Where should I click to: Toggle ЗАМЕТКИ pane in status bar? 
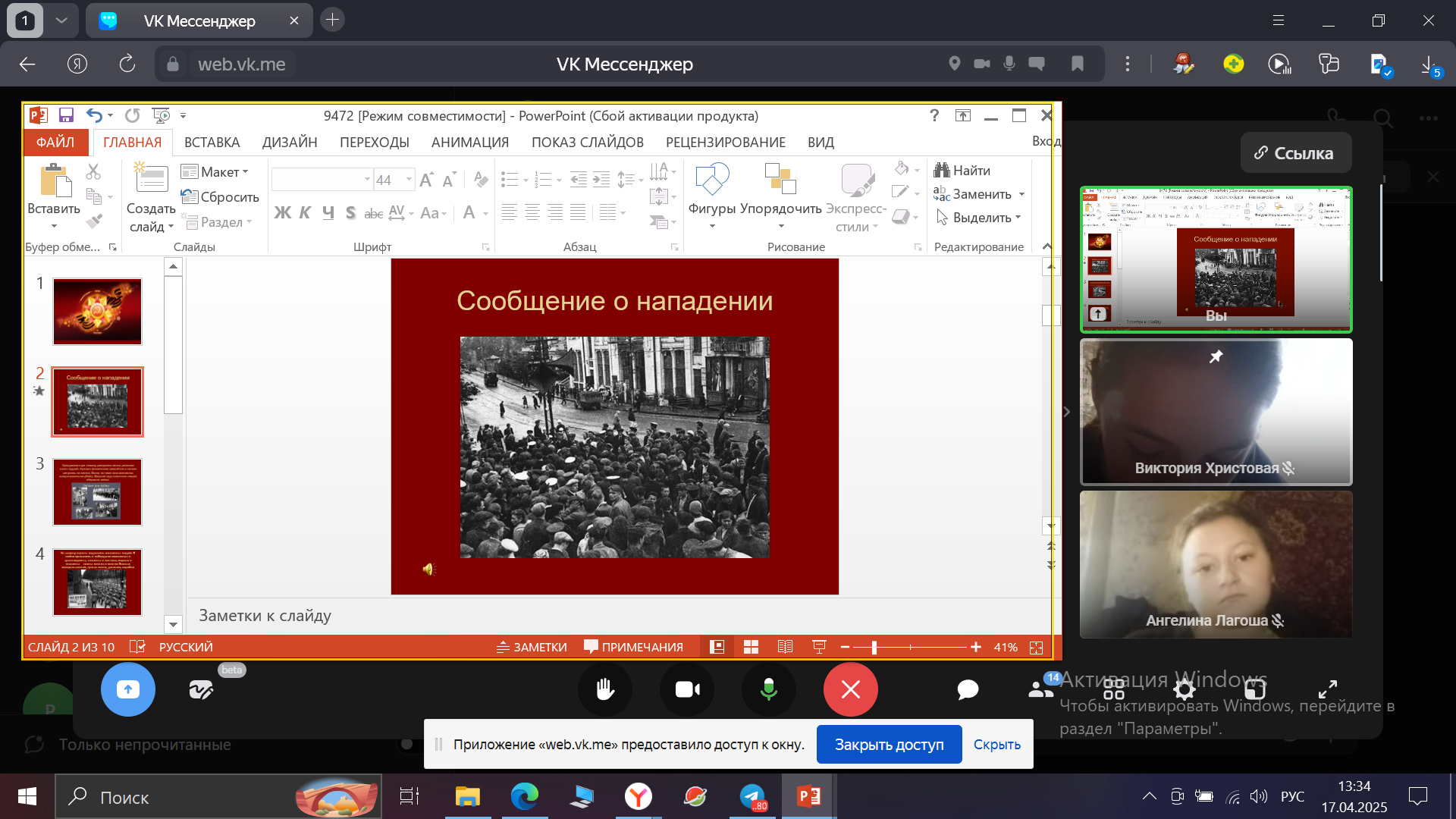[x=532, y=647]
